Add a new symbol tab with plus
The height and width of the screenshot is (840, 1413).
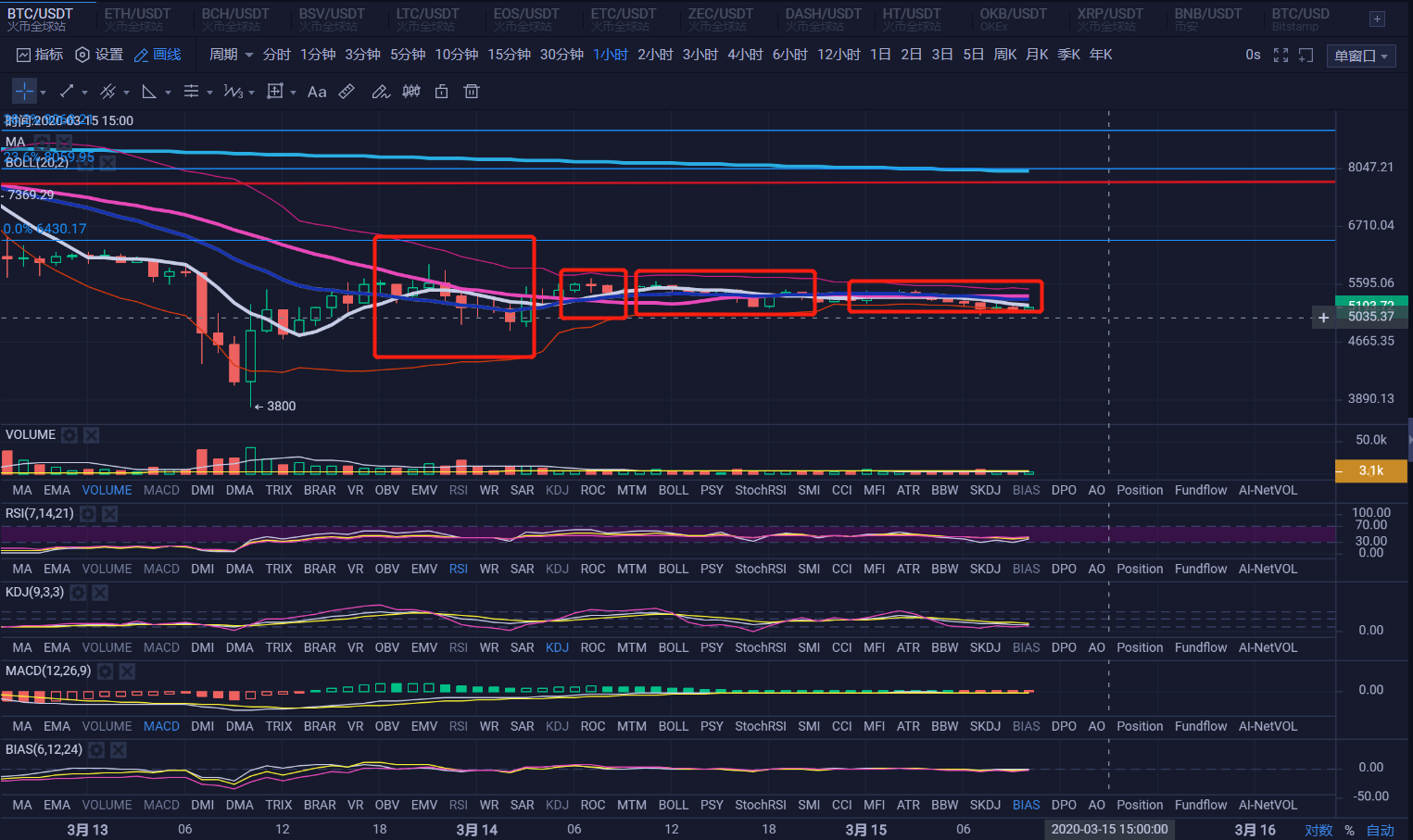[1377, 19]
